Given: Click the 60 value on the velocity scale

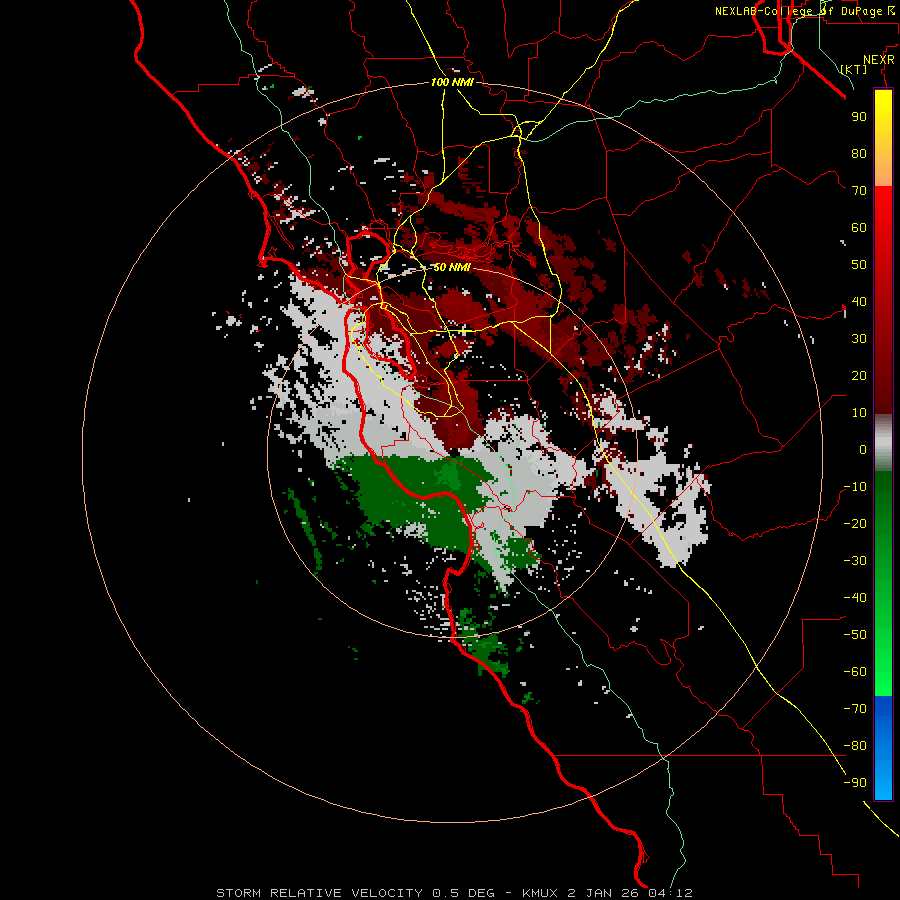Looking at the screenshot, I should click(x=859, y=228).
